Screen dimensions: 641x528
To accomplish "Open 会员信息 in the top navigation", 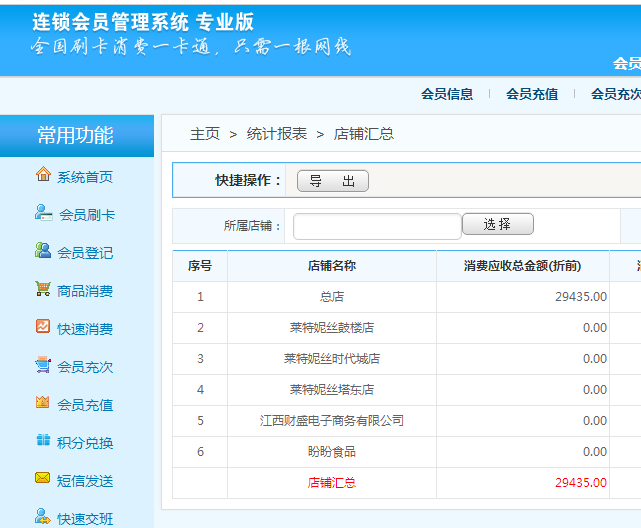I will 447,94.
